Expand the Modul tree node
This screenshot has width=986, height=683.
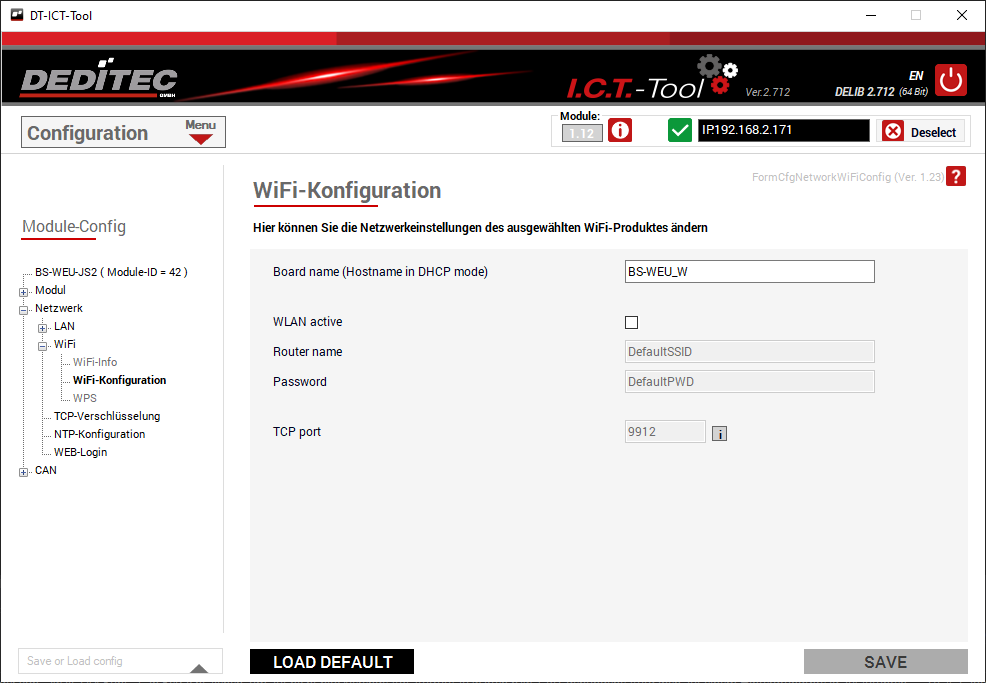(24, 291)
